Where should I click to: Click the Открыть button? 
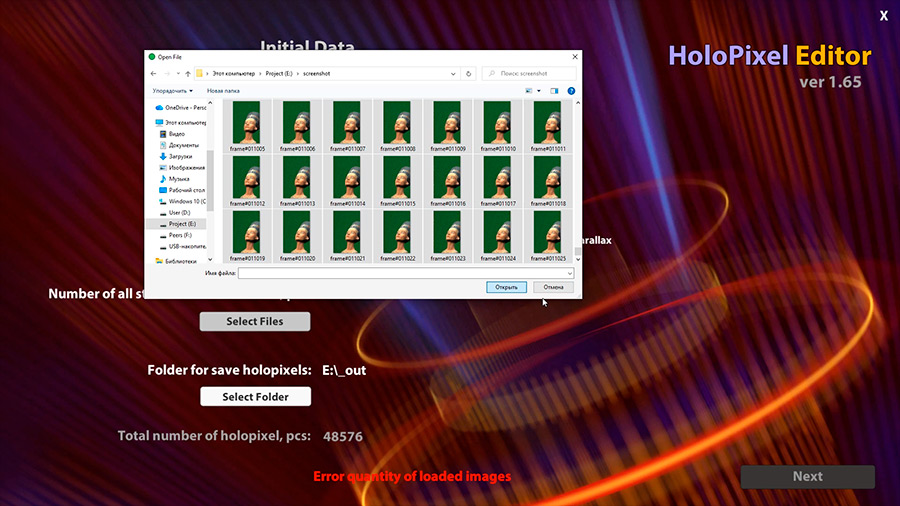(x=506, y=287)
